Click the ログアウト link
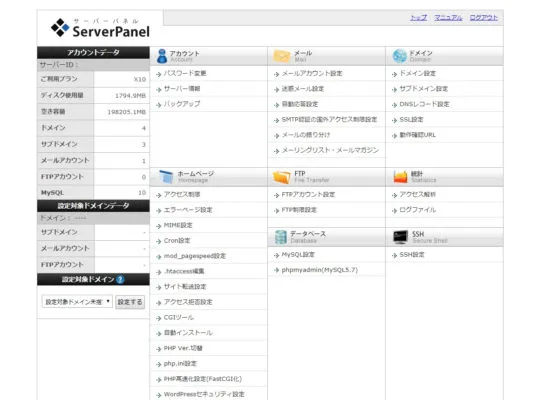 483,17
